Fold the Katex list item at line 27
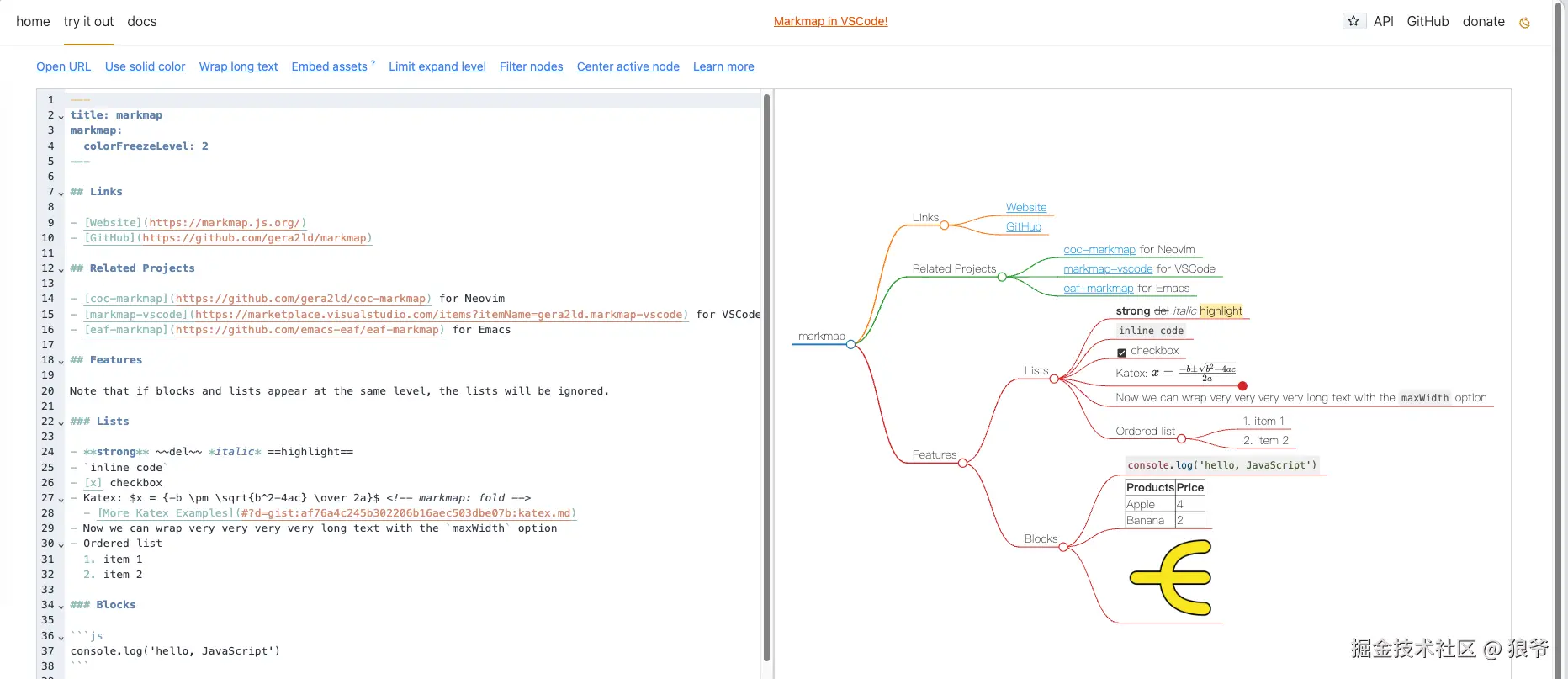 [x=61, y=499]
